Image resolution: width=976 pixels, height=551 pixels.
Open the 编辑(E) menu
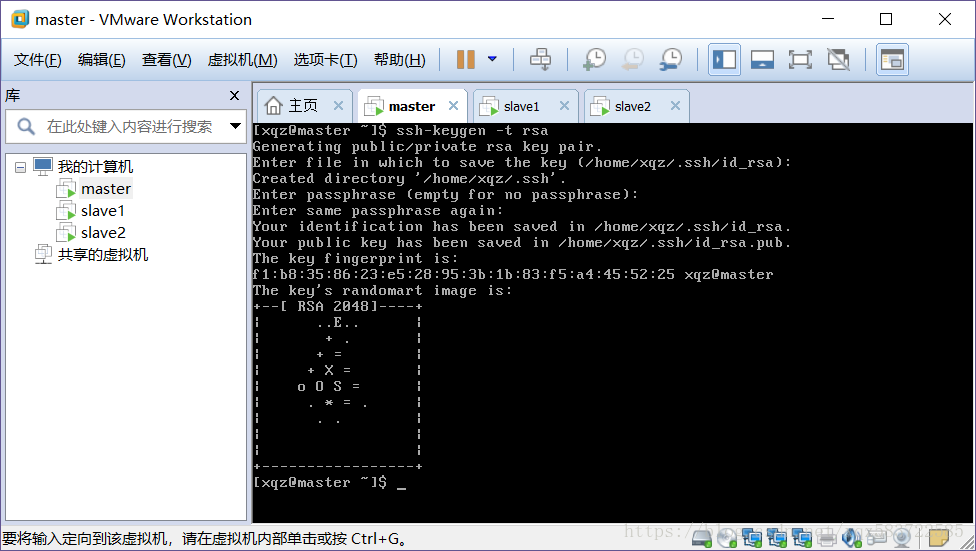click(101, 60)
